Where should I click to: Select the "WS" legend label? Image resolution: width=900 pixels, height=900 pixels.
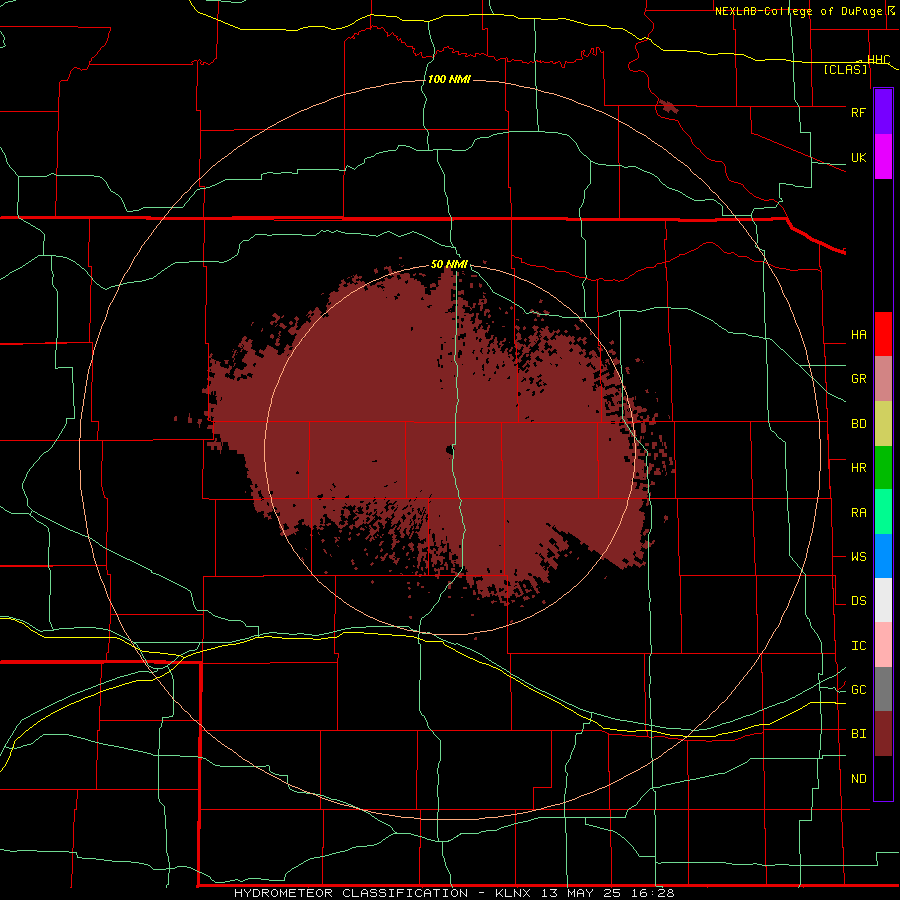click(x=858, y=556)
